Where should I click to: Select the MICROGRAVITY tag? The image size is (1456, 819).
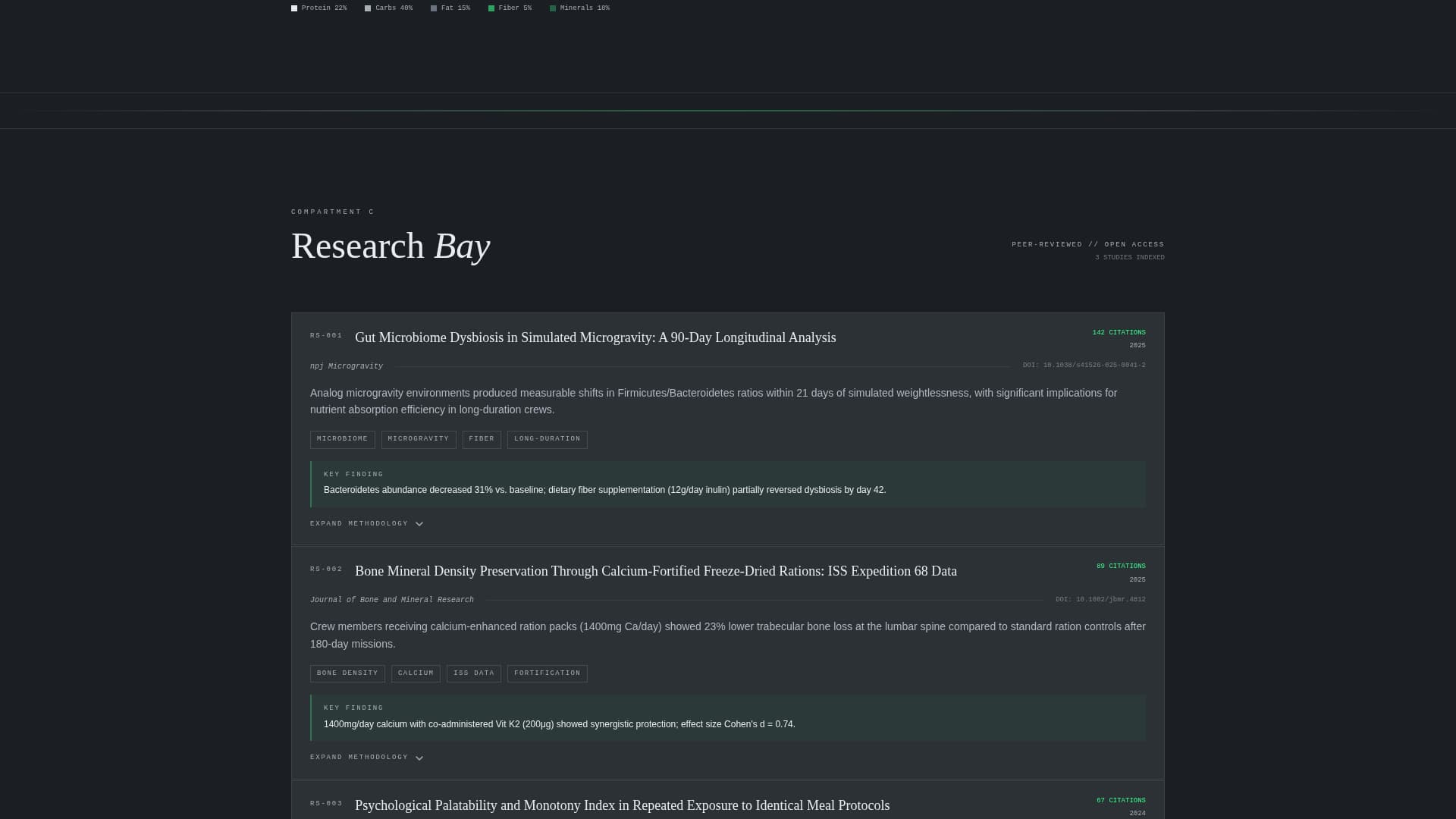click(x=418, y=439)
